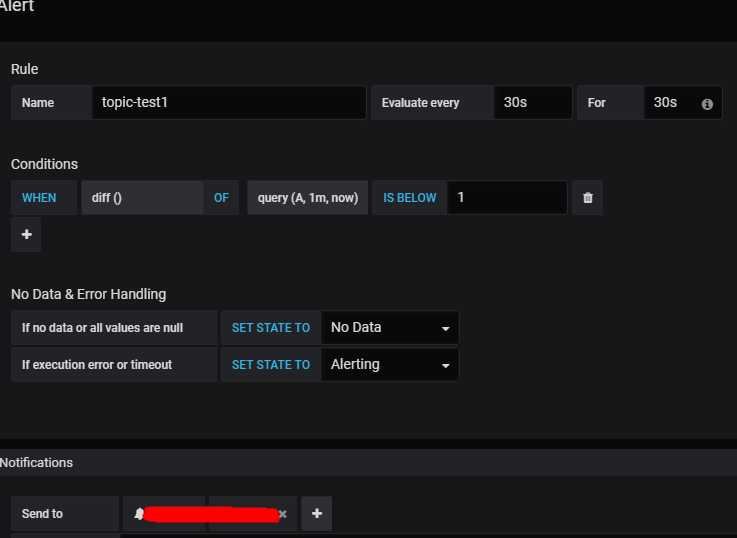Remove the redacted notification channel tag
Viewport: 737px width, 538px height.
point(282,514)
